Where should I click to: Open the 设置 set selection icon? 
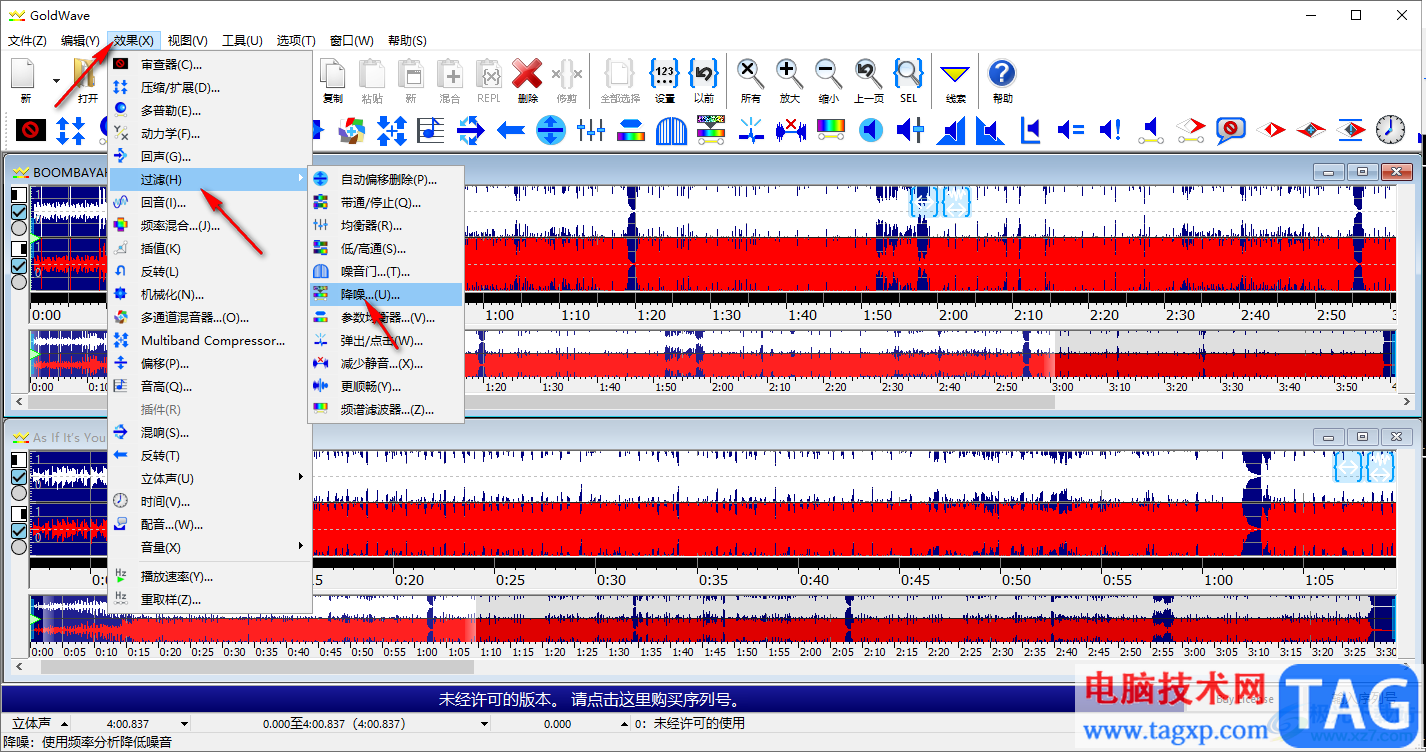[x=665, y=80]
